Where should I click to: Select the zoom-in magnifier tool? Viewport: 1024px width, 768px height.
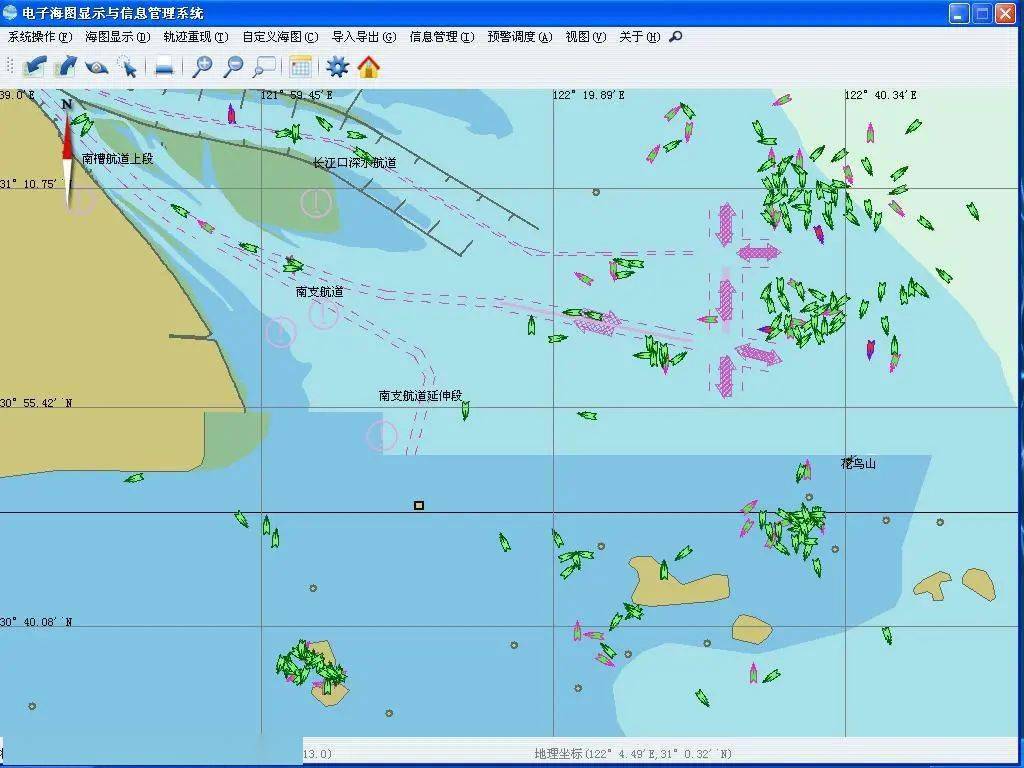pyautogui.click(x=201, y=67)
